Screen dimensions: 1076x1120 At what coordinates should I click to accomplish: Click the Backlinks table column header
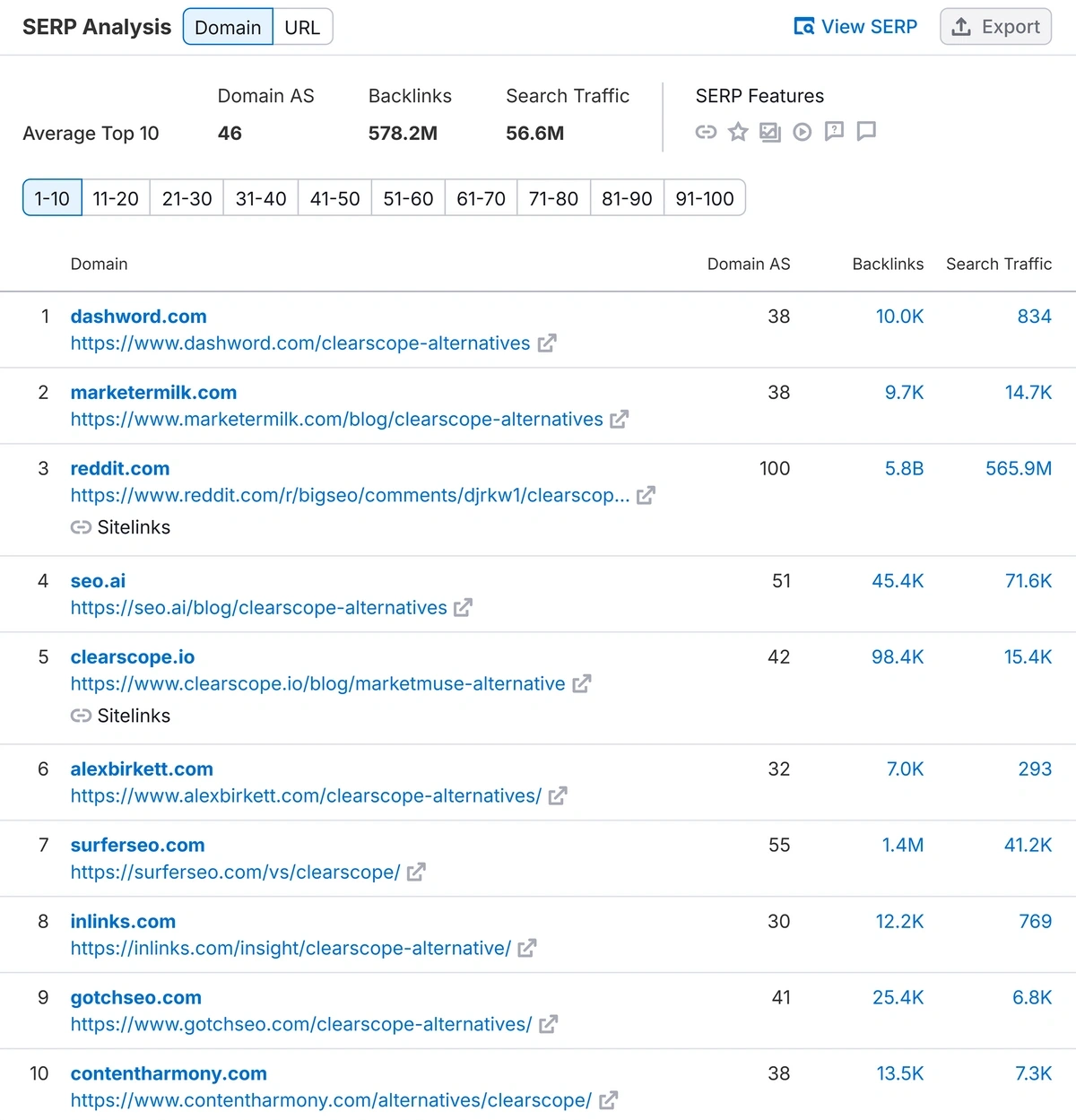888,265
